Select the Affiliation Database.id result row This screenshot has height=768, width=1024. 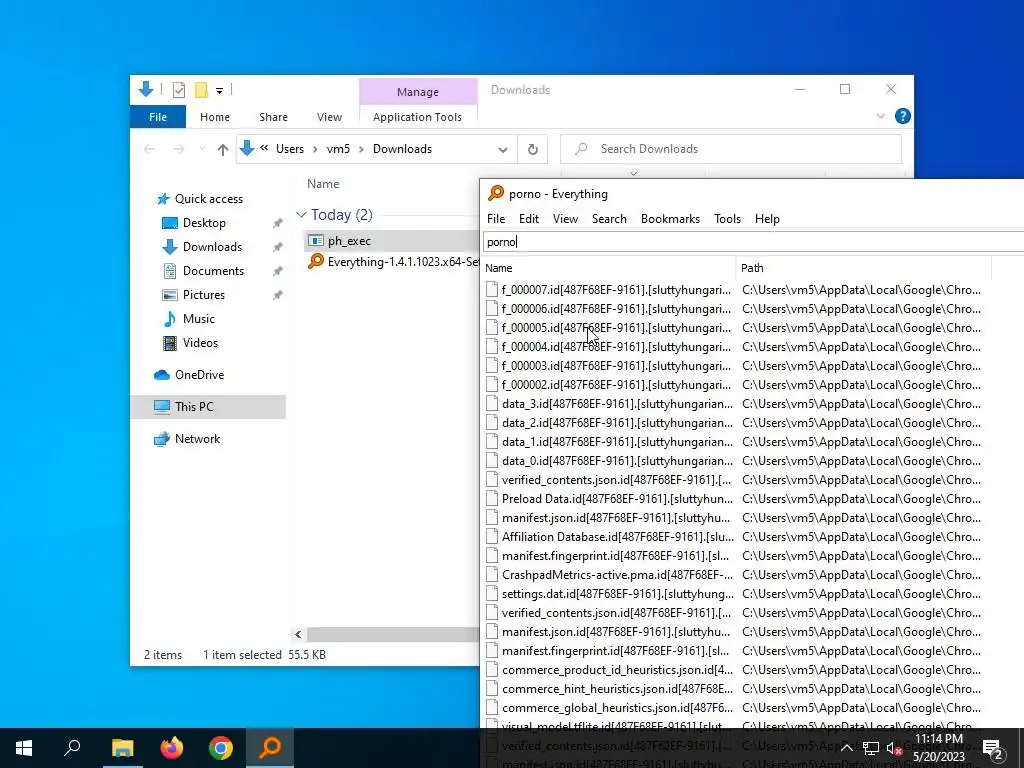[737, 537]
